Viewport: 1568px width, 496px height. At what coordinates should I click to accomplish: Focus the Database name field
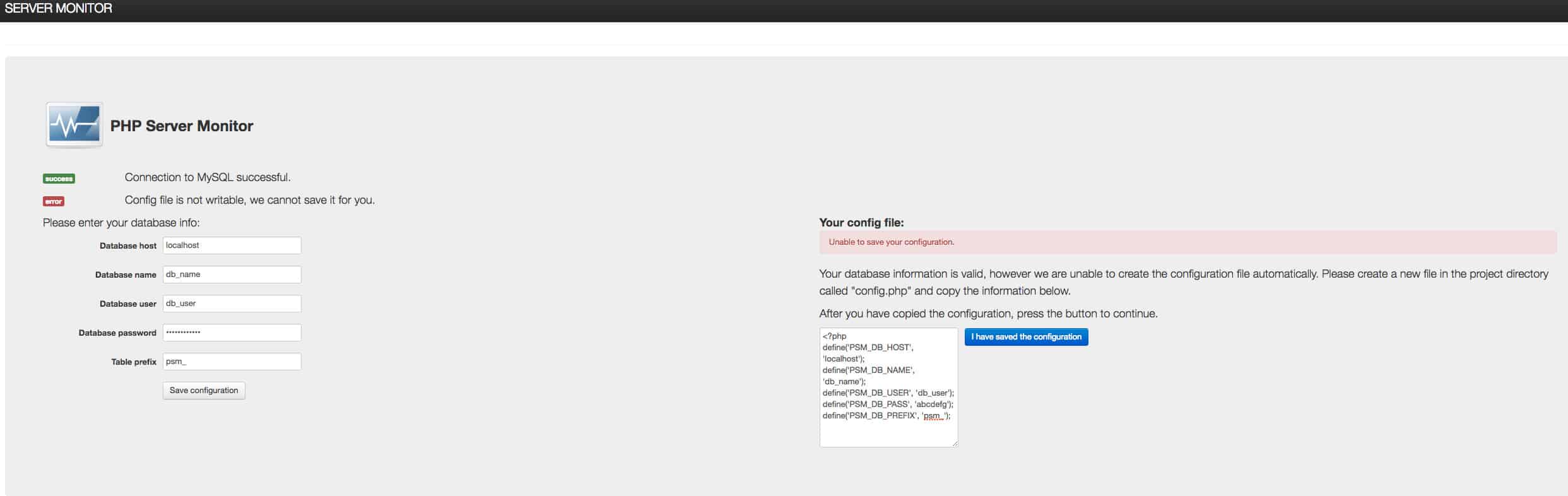[232, 275]
